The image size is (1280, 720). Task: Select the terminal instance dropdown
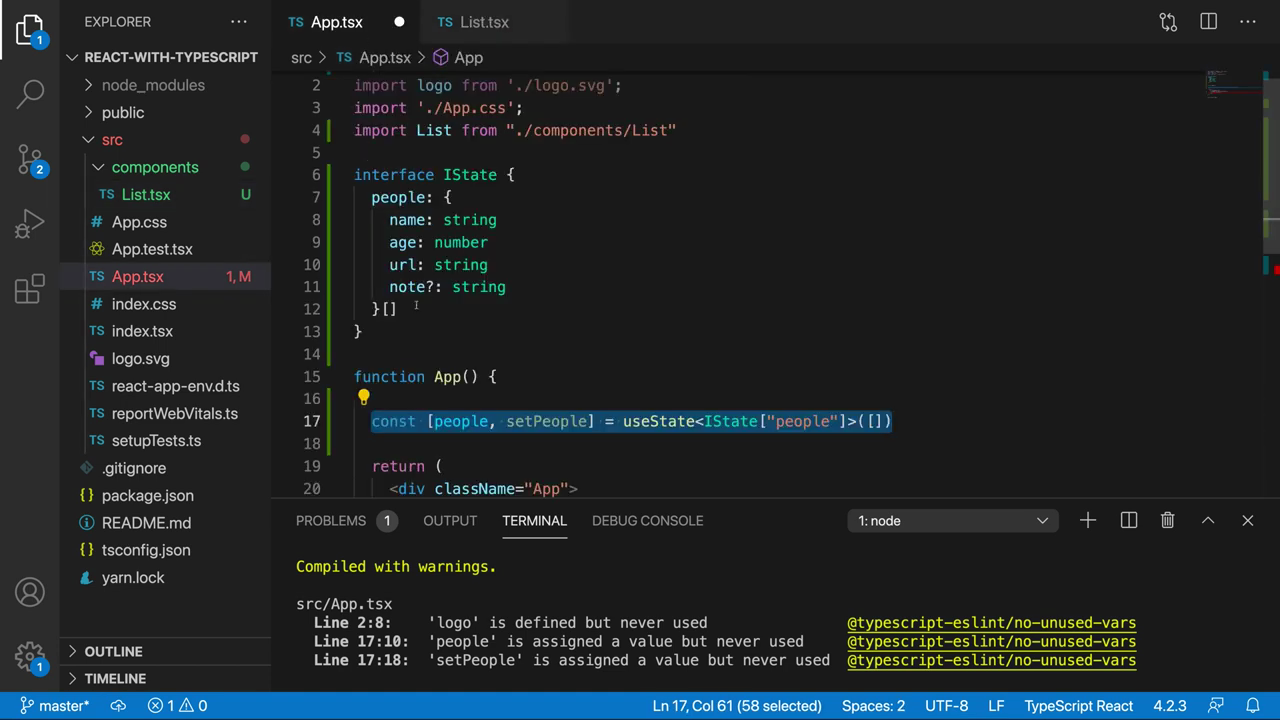953,520
